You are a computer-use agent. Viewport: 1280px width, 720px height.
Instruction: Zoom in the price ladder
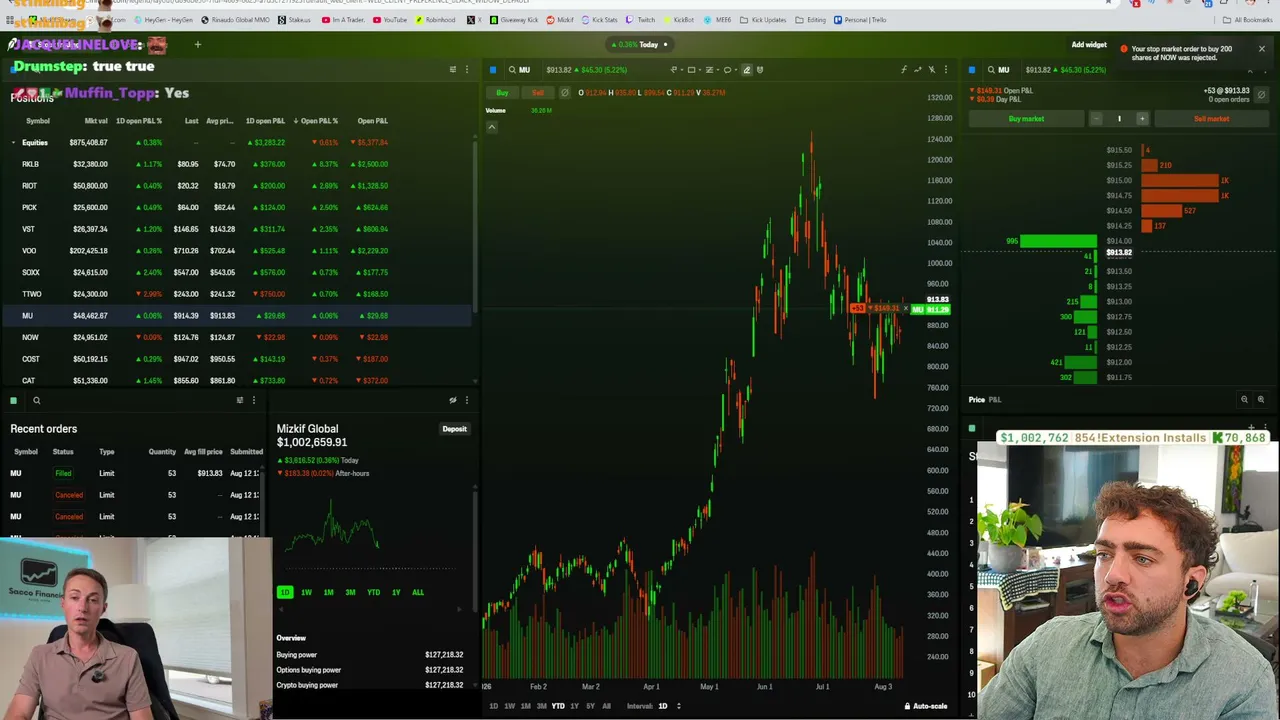pyautogui.click(x=1261, y=400)
